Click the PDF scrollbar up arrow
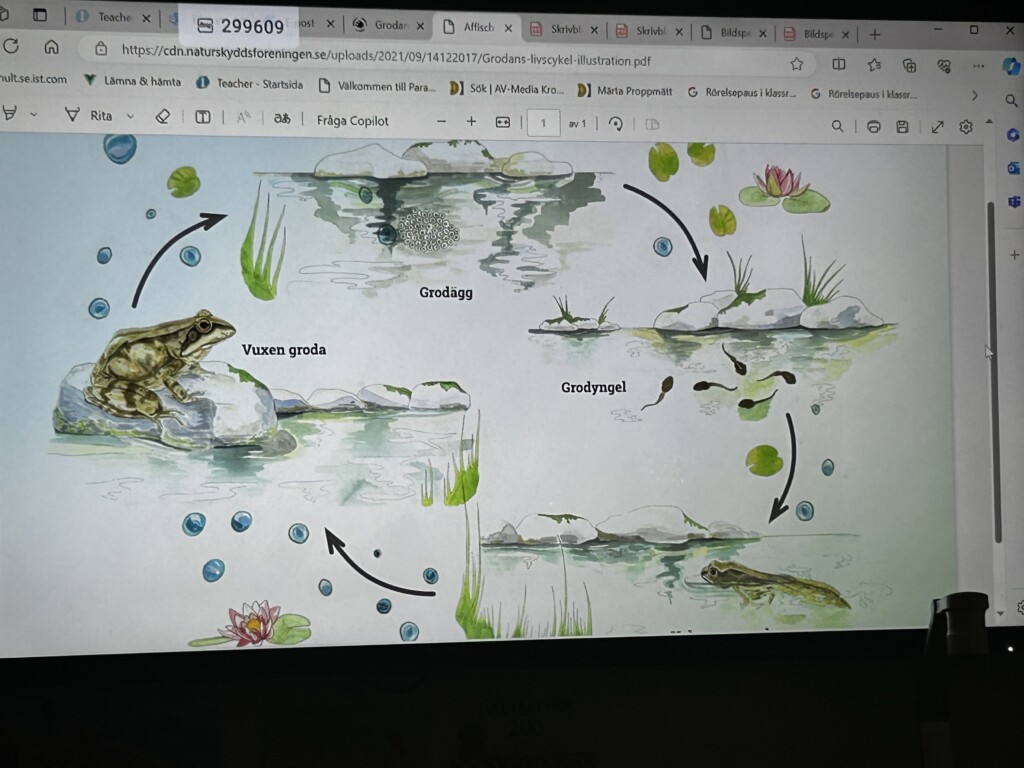Screen dimensions: 1024x768 tap(989, 122)
